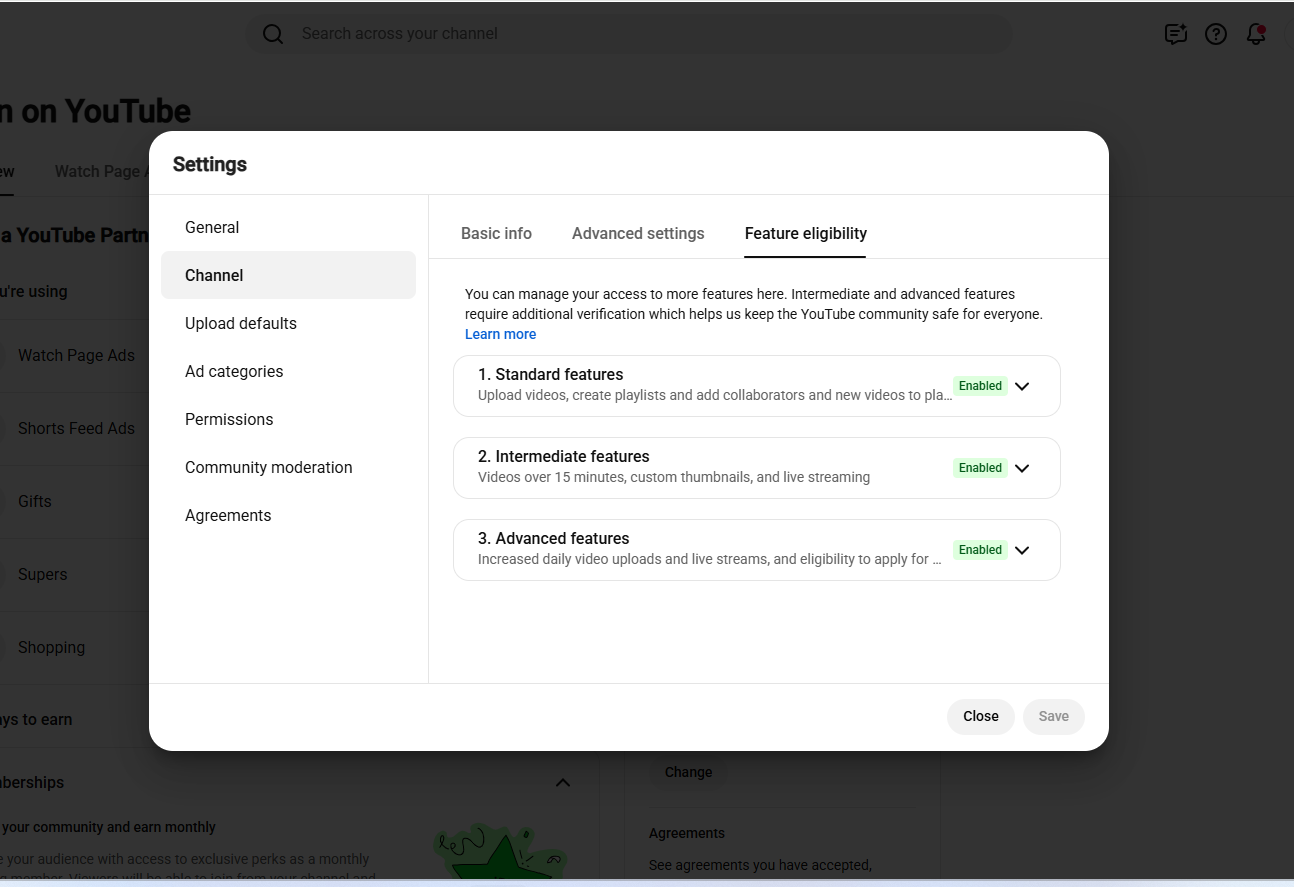Expand the Advanced features chevron

tap(1022, 550)
